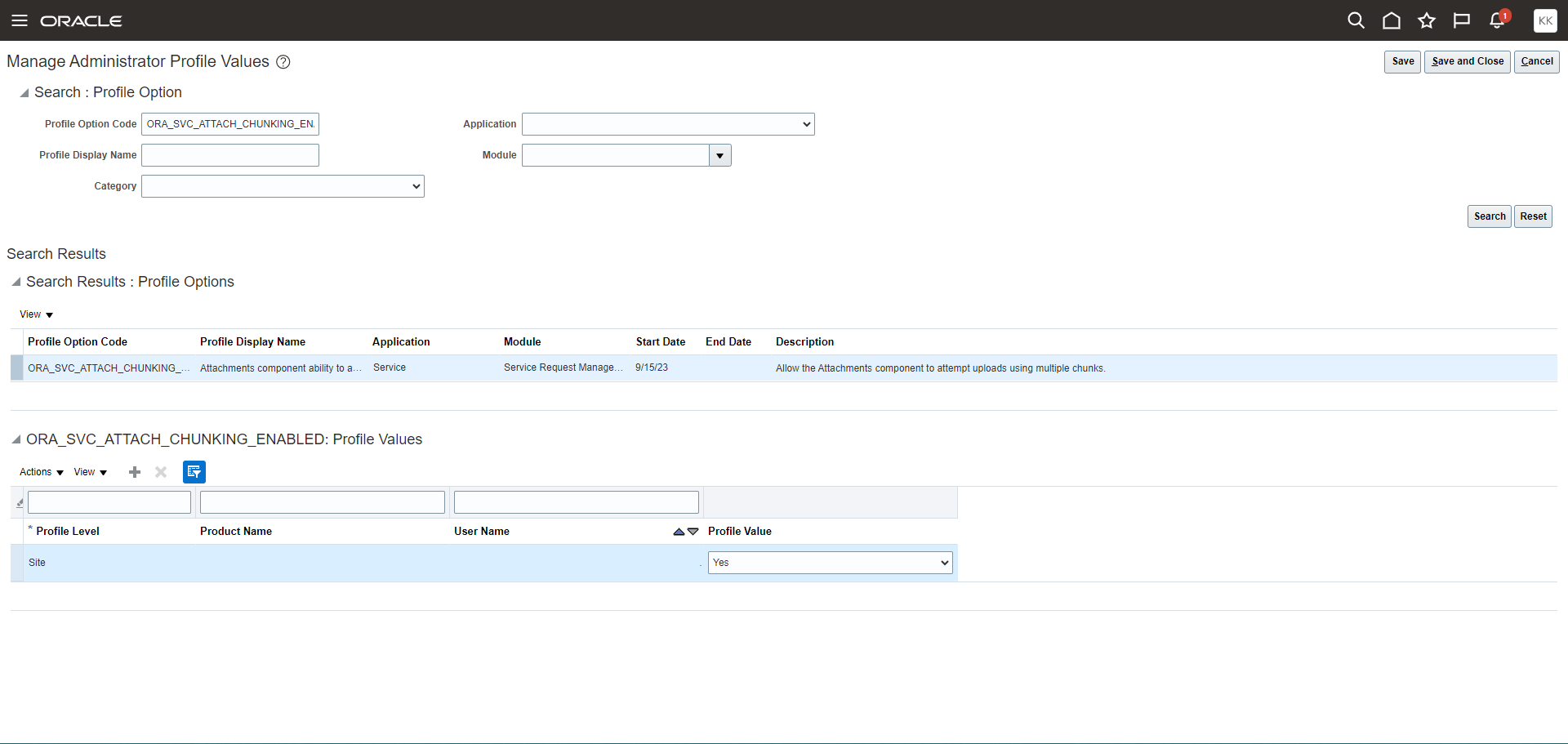Click the KK user avatar
The width and height of the screenshot is (1568, 744).
tap(1545, 20)
